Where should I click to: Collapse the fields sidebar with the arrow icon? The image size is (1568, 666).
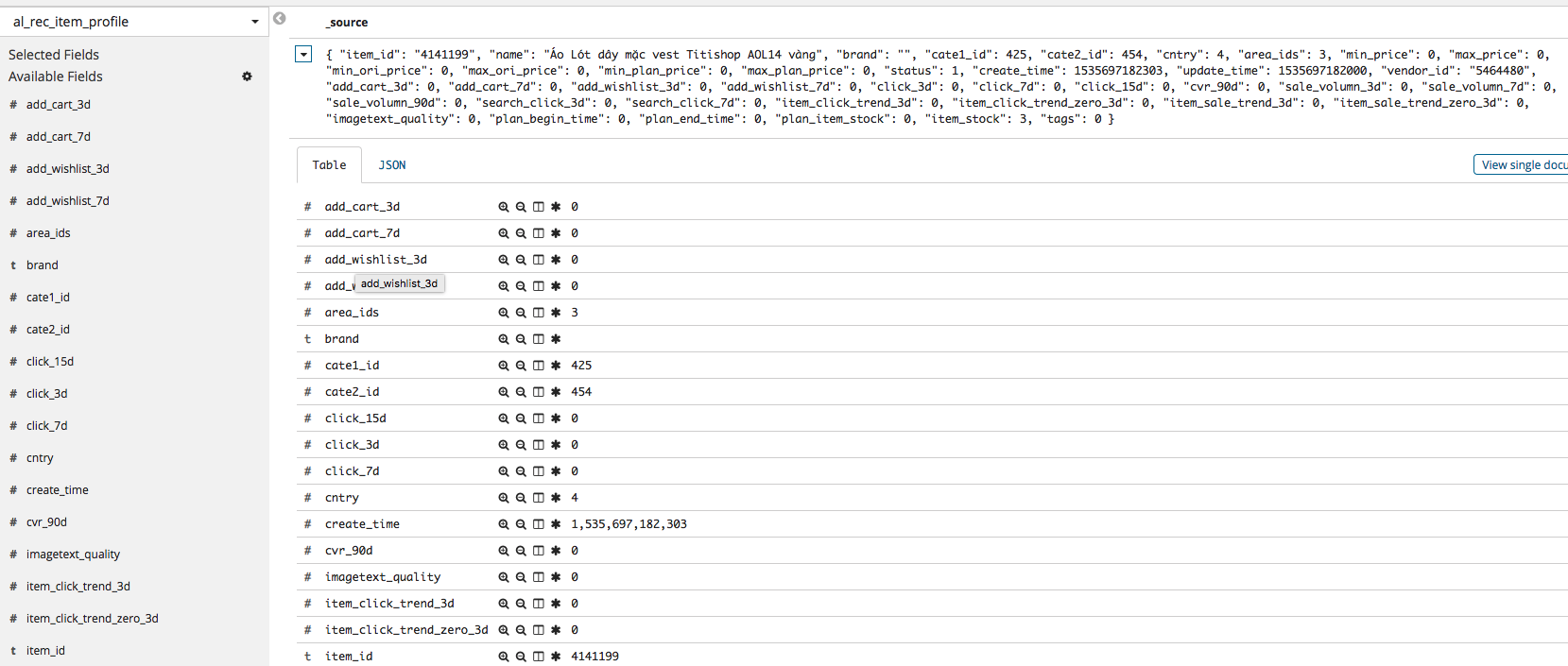click(x=280, y=18)
